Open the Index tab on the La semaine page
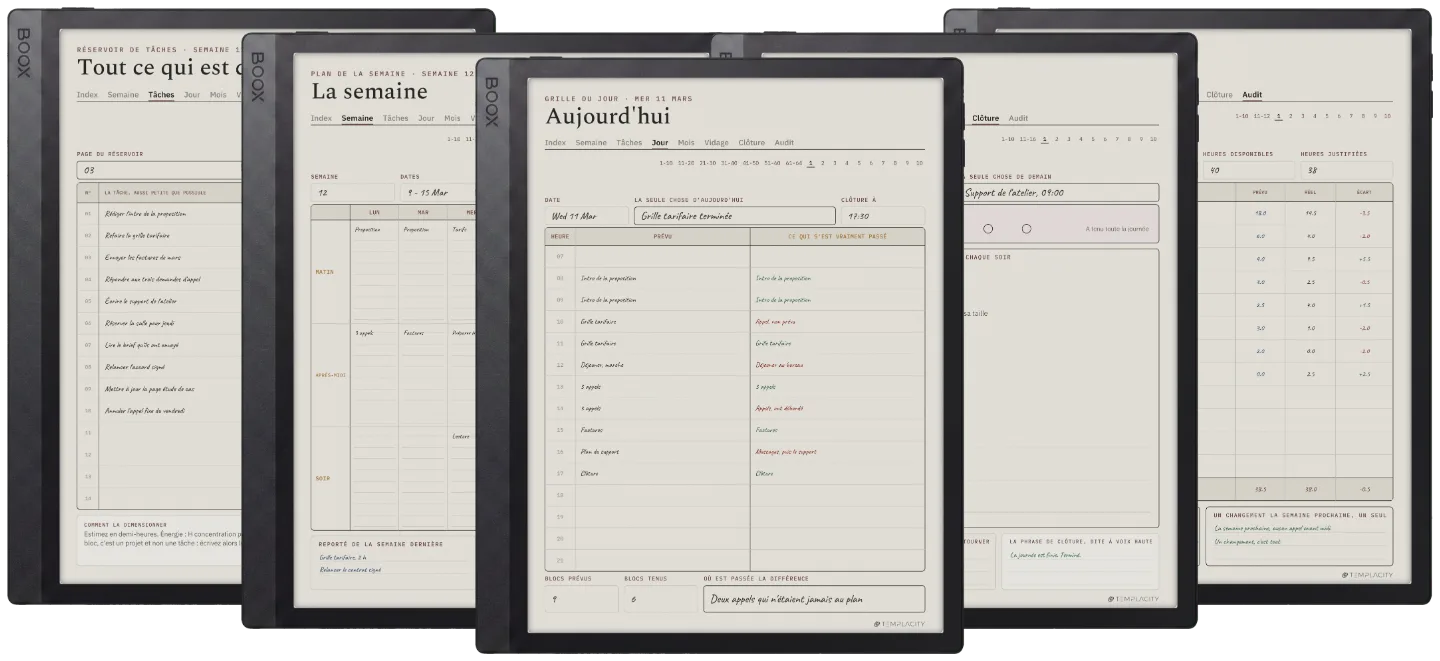Screen dimensions: 1440x661 pos(321,118)
